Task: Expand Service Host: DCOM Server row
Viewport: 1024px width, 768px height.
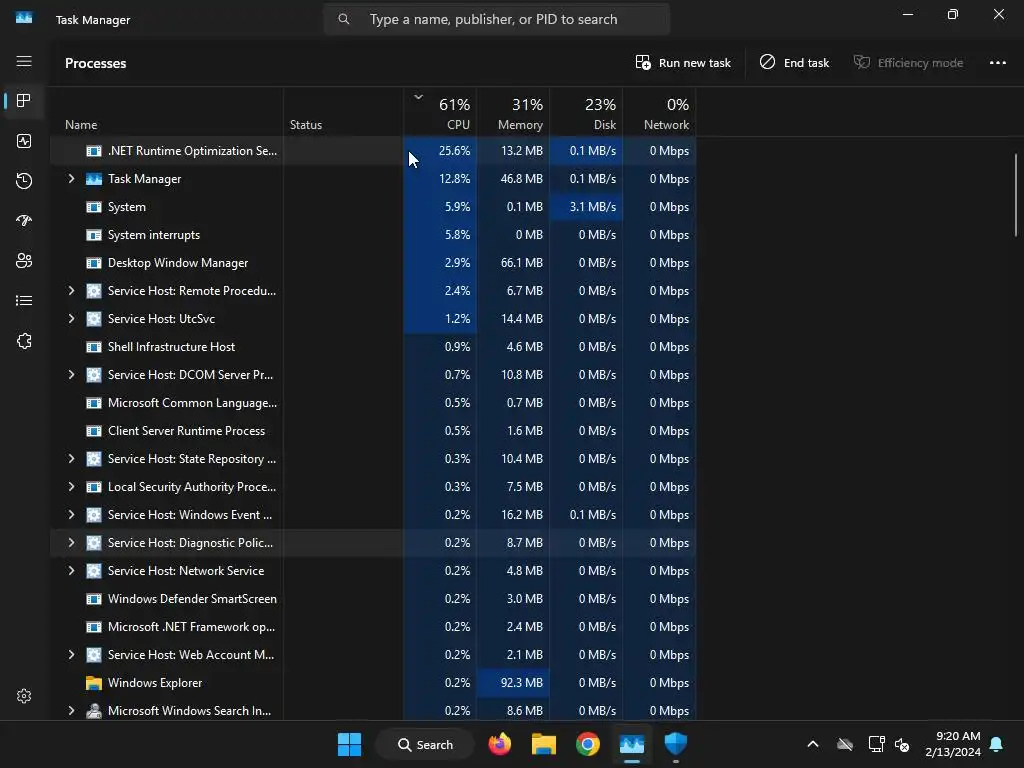Action: [71, 375]
